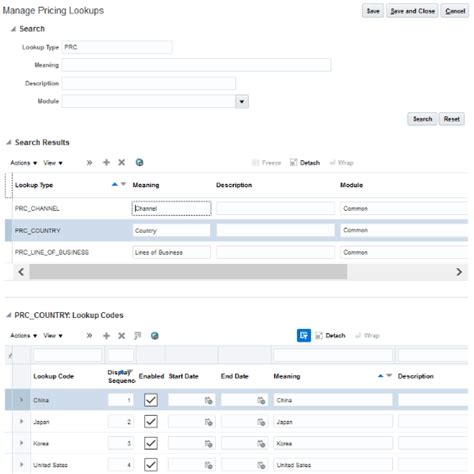Expand the United States lookup code row
This screenshot has height=474, width=474.
22,465
